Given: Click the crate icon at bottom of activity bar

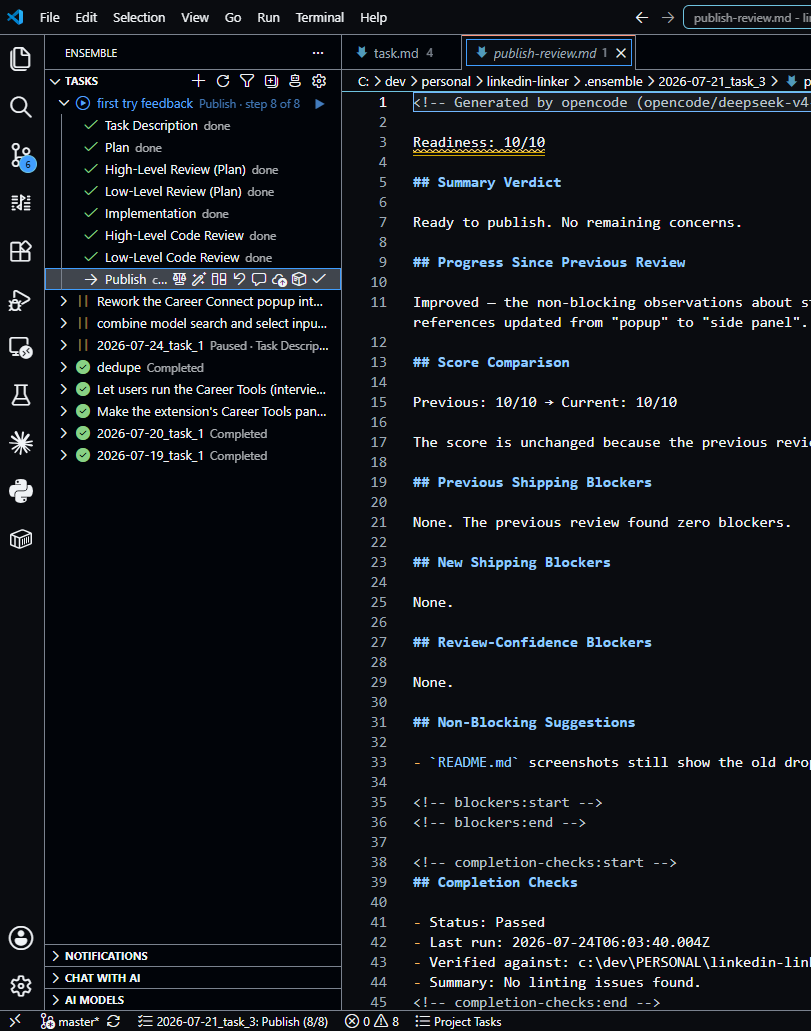Looking at the screenshot, I should pyautogui.click(x=21, y=539).
